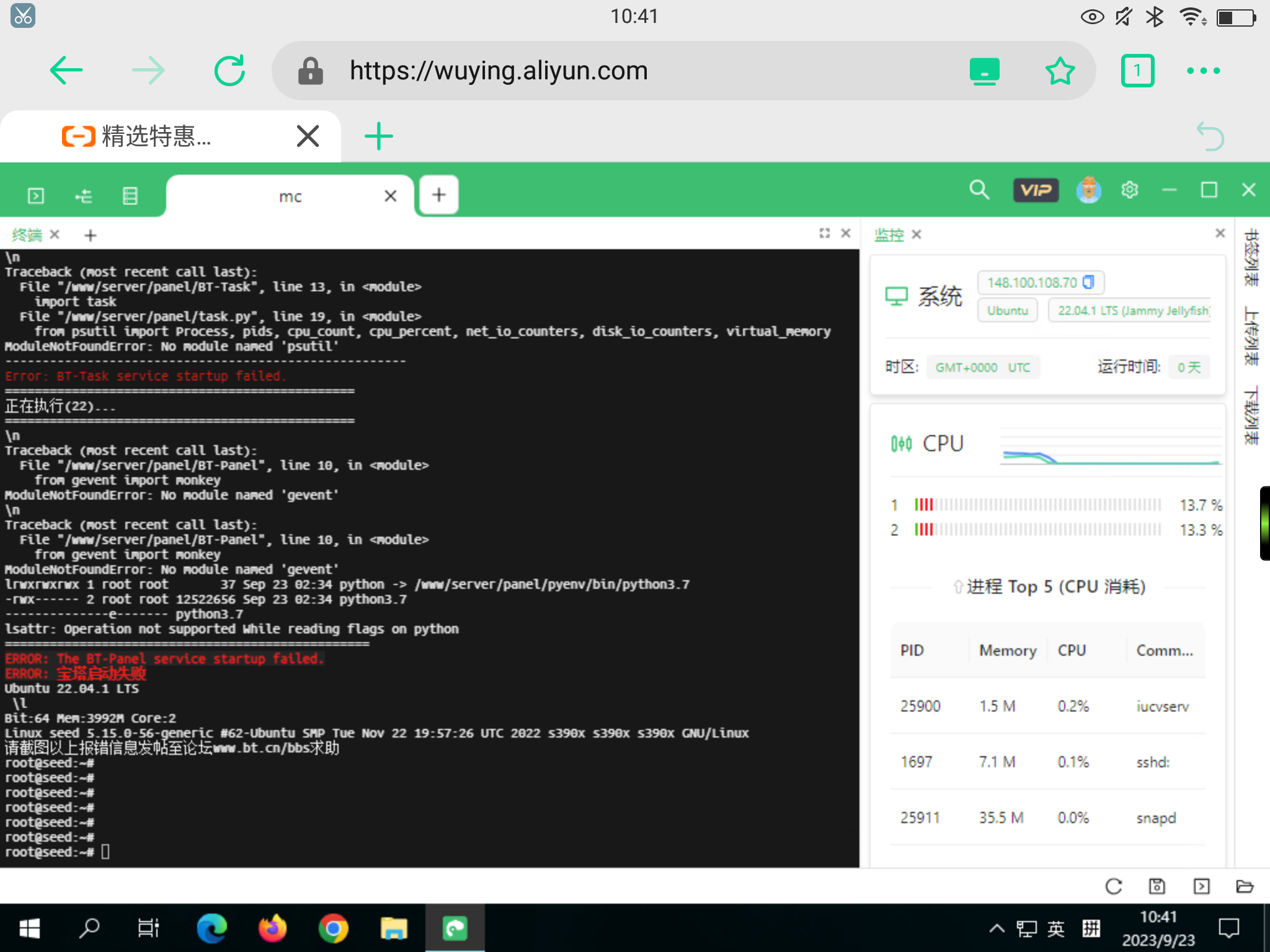Click command panel icon in bottom bar
Screen dimensions: 1270x952
click(x=1201, y=886)
